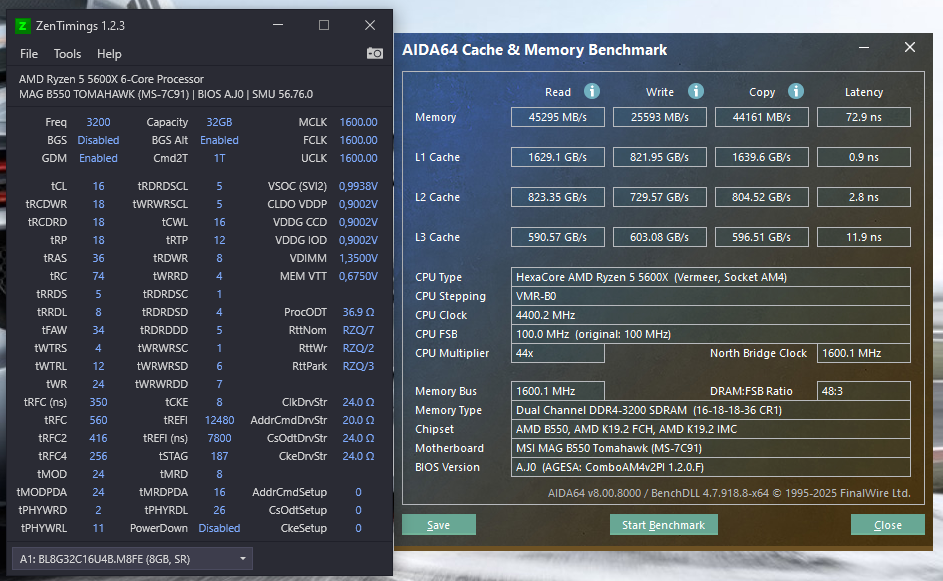Click the Memory Read 45295 MB/s field

(557, 117)
